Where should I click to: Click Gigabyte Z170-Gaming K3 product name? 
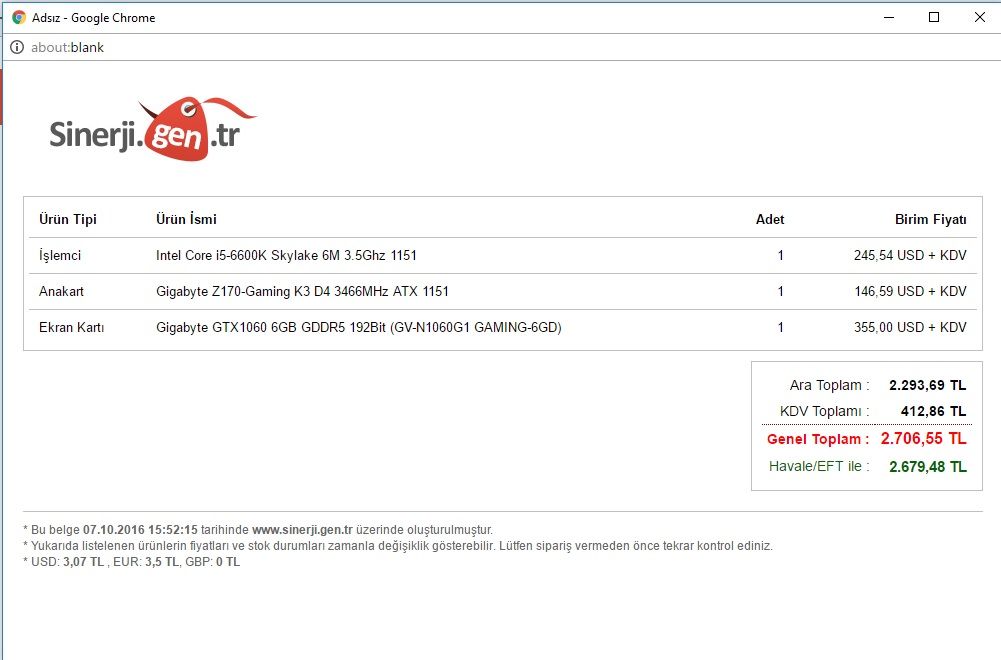click(x=302, y=291)
